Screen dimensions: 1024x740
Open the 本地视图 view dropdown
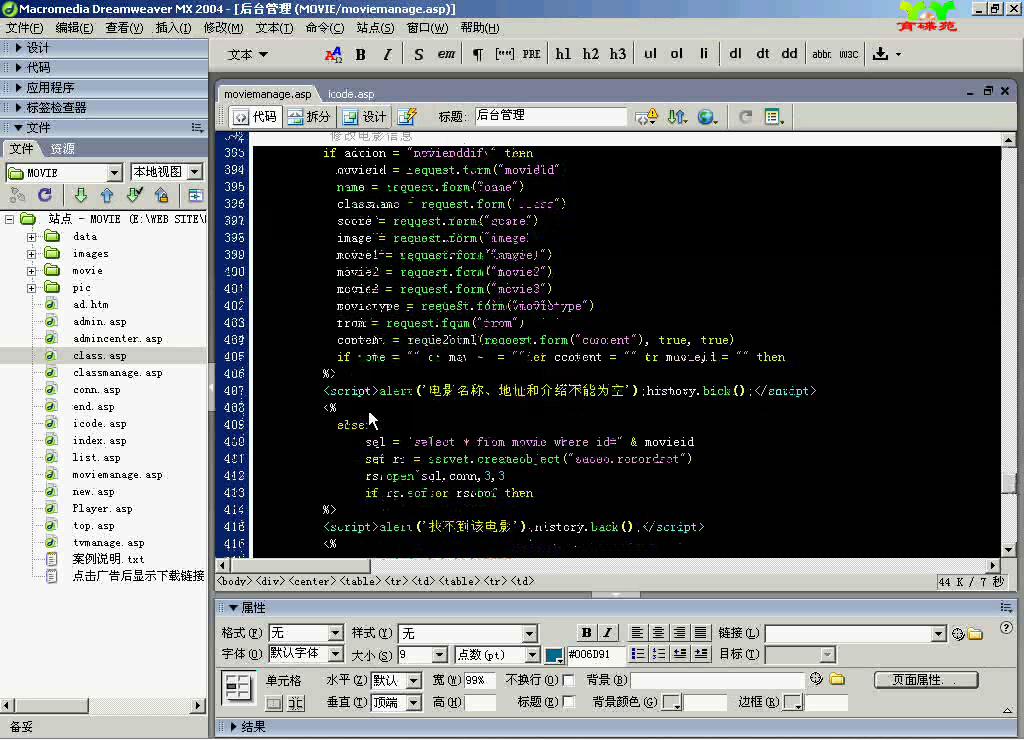167,172
